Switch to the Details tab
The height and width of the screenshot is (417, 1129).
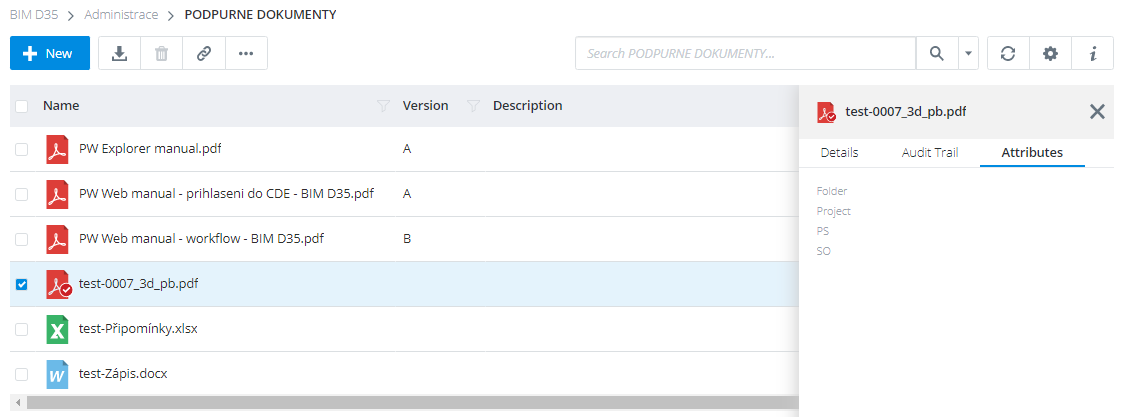click(839, 153)
